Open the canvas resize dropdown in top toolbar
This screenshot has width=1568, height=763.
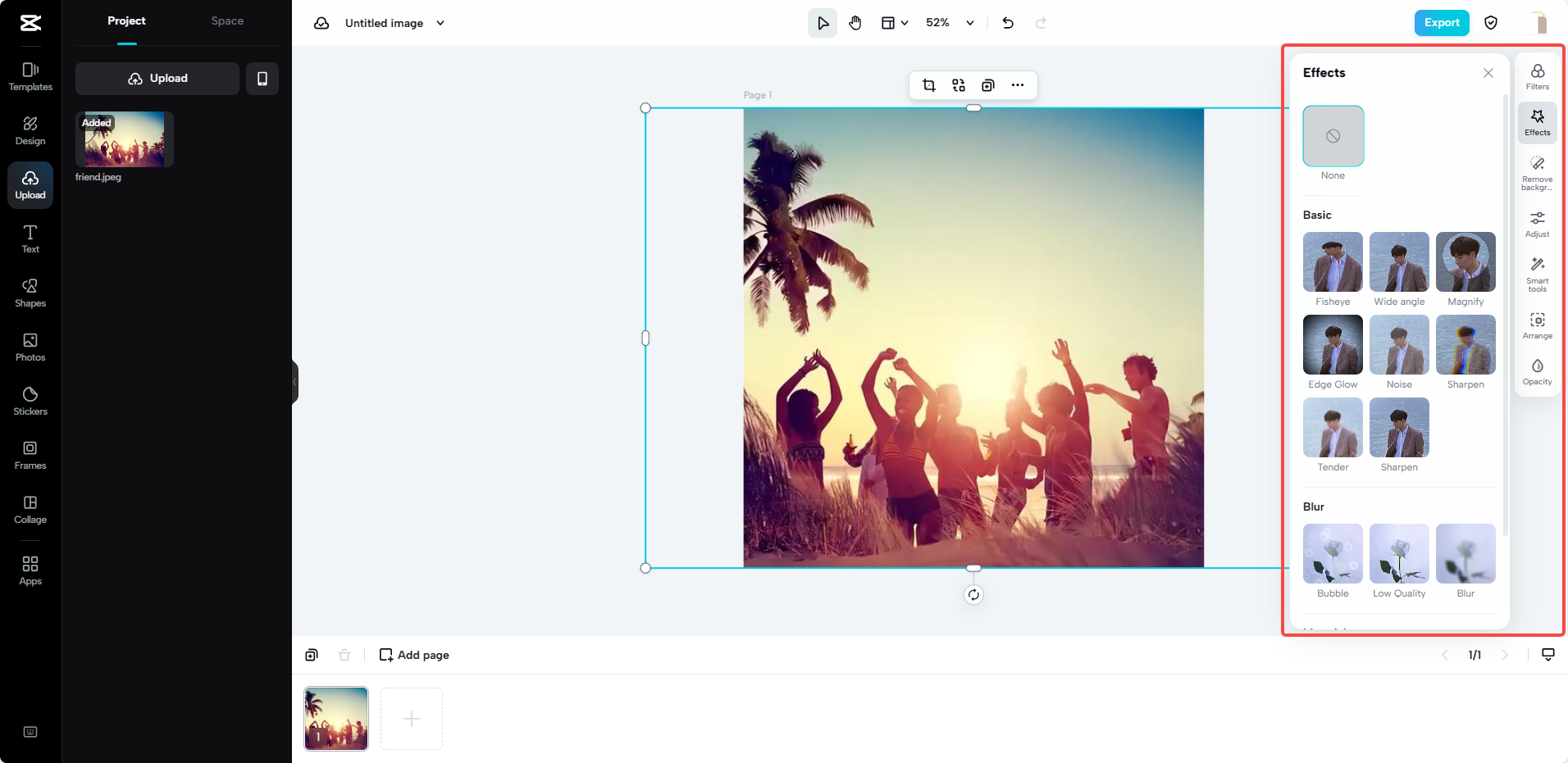[894, 22]
